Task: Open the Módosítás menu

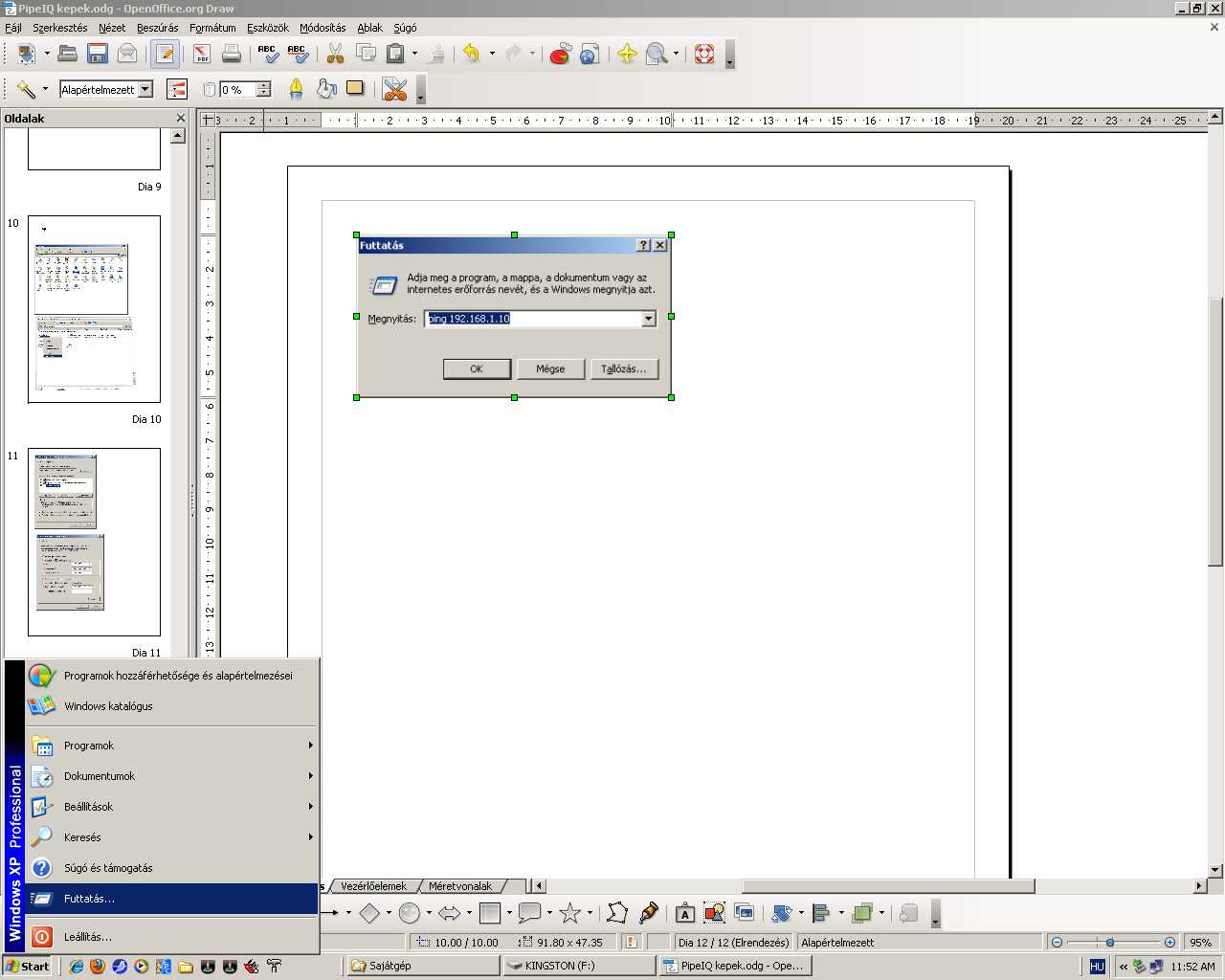Action: click(323, 28)
